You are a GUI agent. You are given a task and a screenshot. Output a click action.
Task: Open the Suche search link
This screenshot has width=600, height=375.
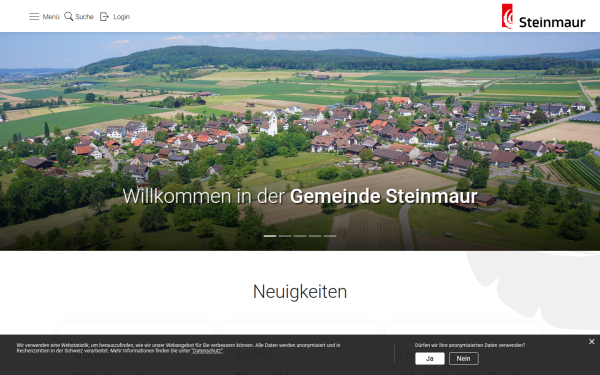pyautogui.click(x=84, y=17)
